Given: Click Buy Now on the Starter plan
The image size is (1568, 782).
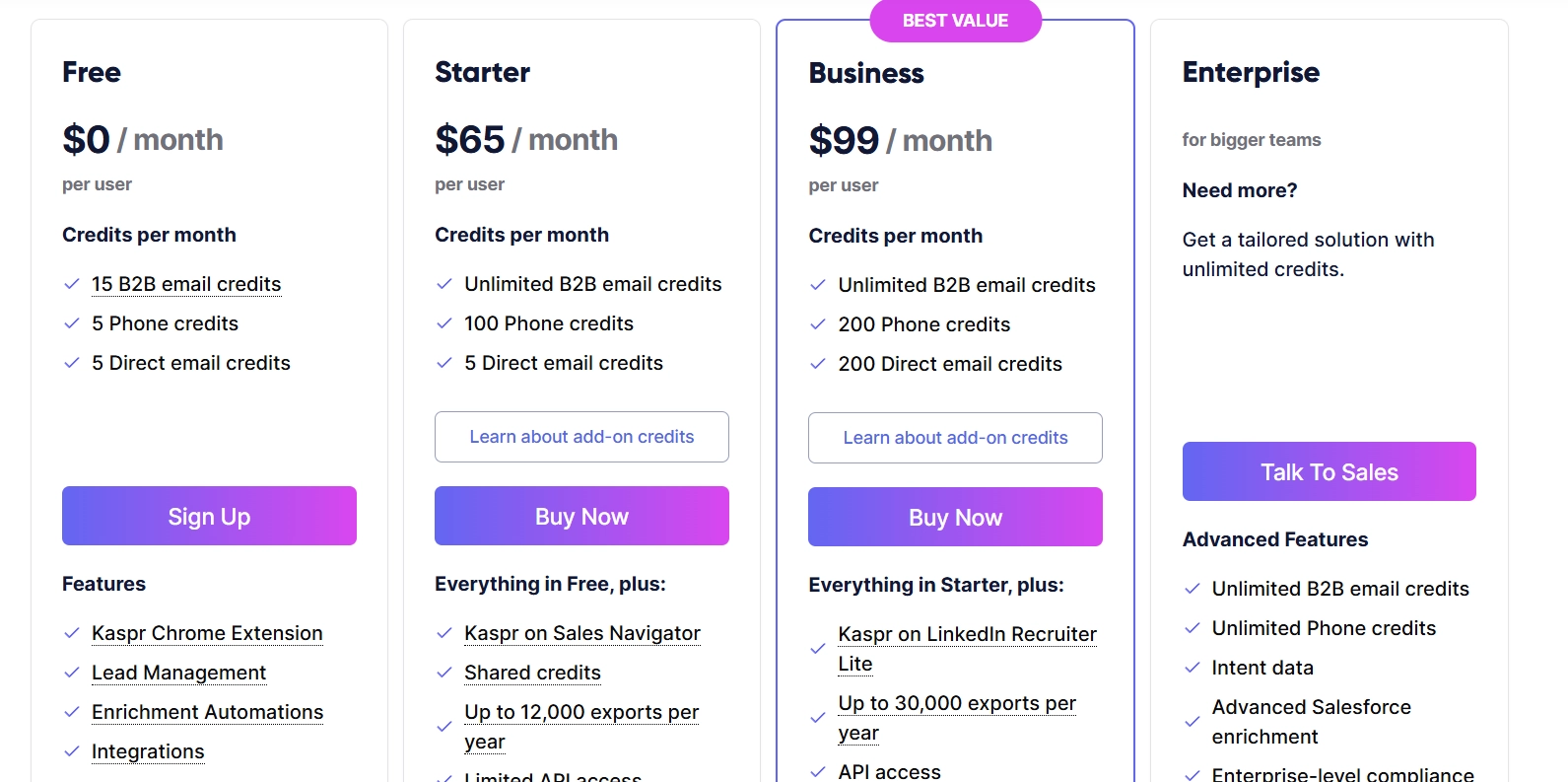Looking at the screenshot, I should point(581,516).
